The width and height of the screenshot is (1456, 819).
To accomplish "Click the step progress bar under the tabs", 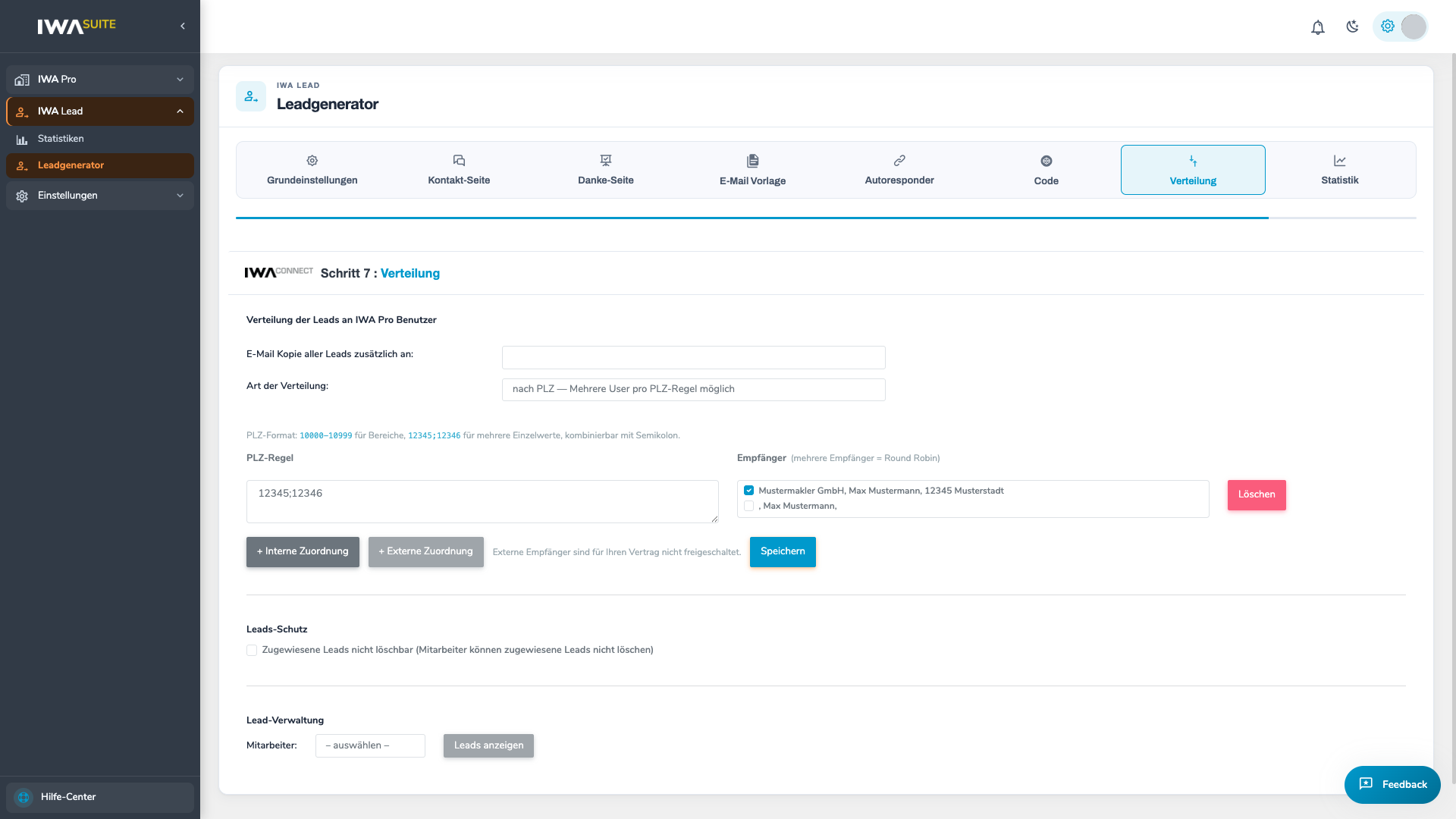I will coord(826,218).
